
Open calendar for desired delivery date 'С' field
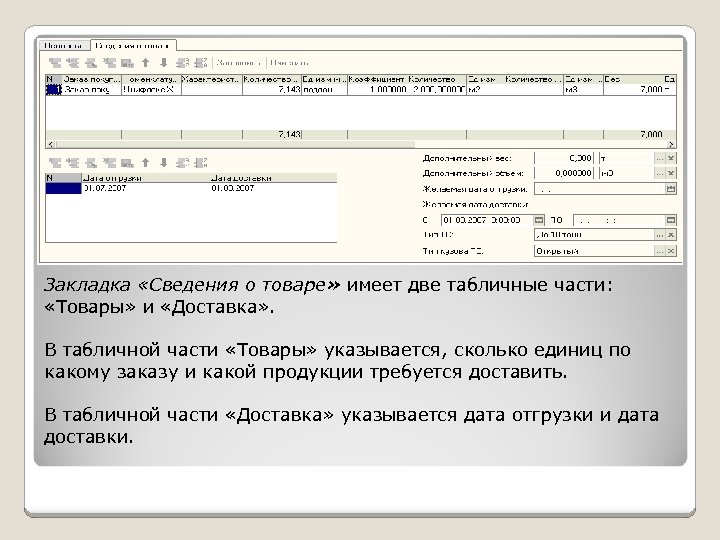pos(539,220)
